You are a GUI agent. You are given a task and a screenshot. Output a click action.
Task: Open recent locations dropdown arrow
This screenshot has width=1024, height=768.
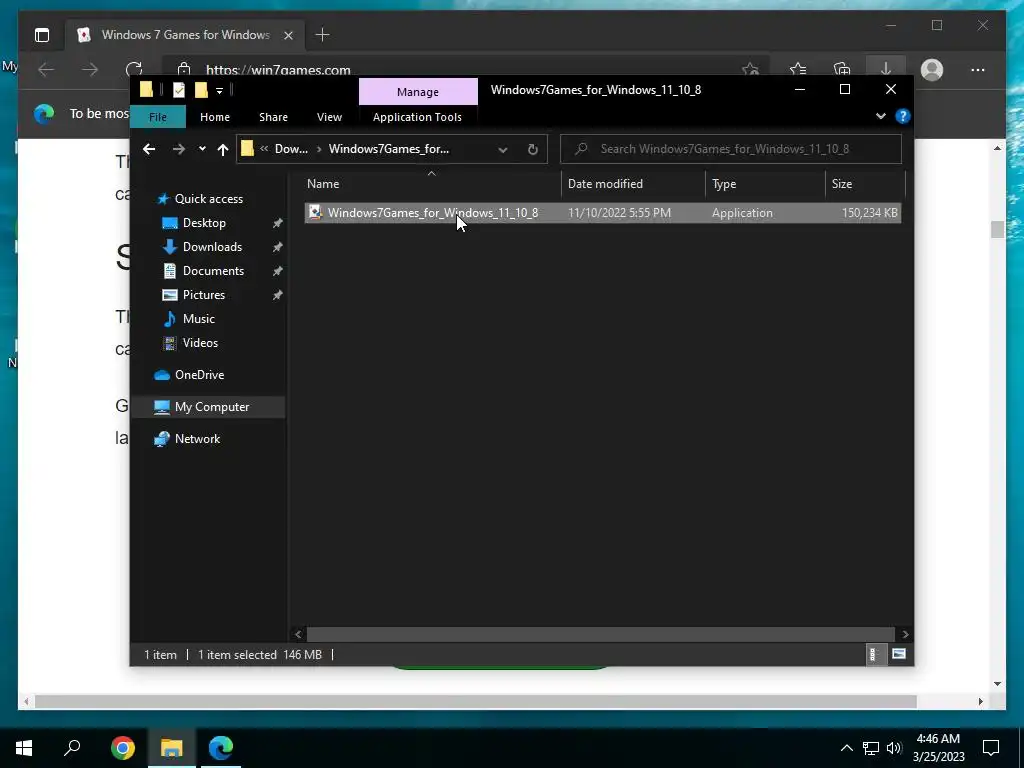[x=202, y=149]
